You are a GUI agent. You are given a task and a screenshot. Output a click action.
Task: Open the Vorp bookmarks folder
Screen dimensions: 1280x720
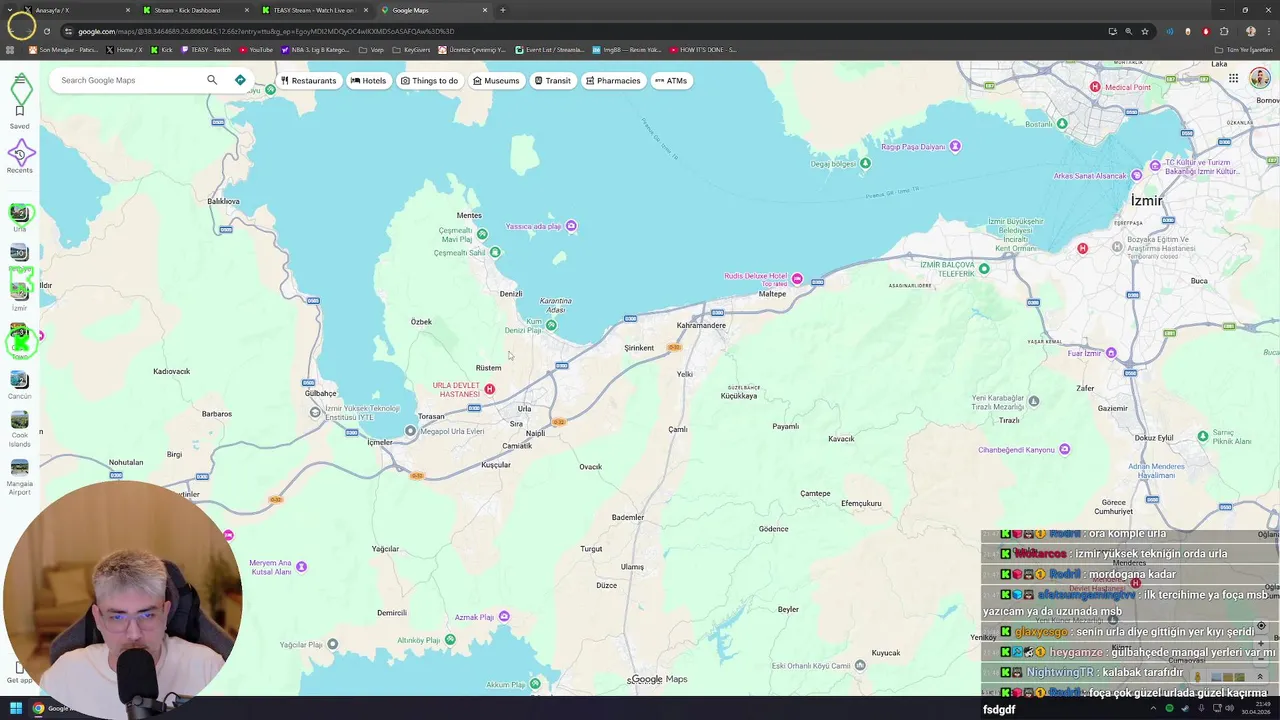click(371, 49)
